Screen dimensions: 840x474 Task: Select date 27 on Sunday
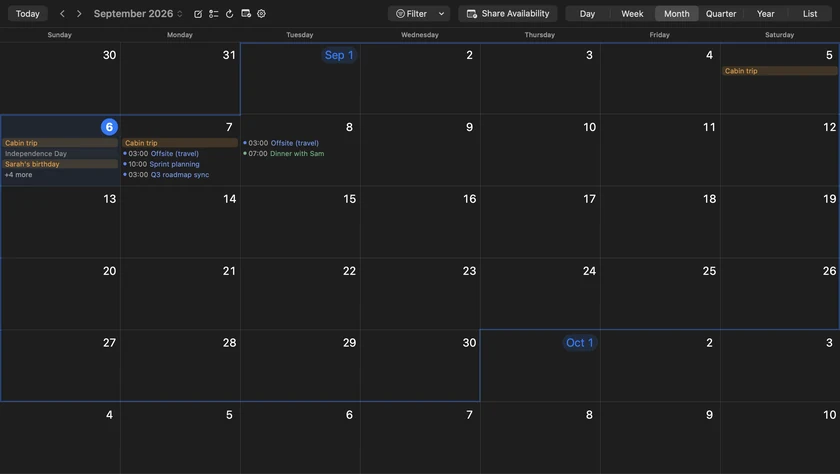pyautogui.click(x=109, y=343)
